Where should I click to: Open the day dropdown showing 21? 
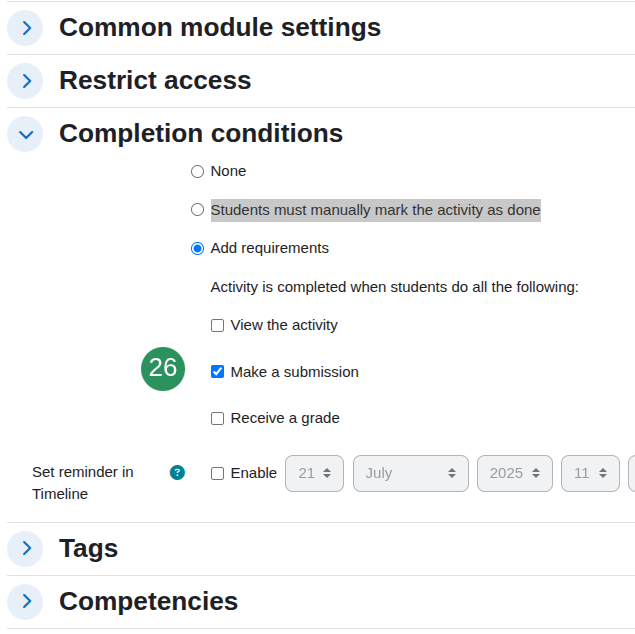click(x=314, y=473)
